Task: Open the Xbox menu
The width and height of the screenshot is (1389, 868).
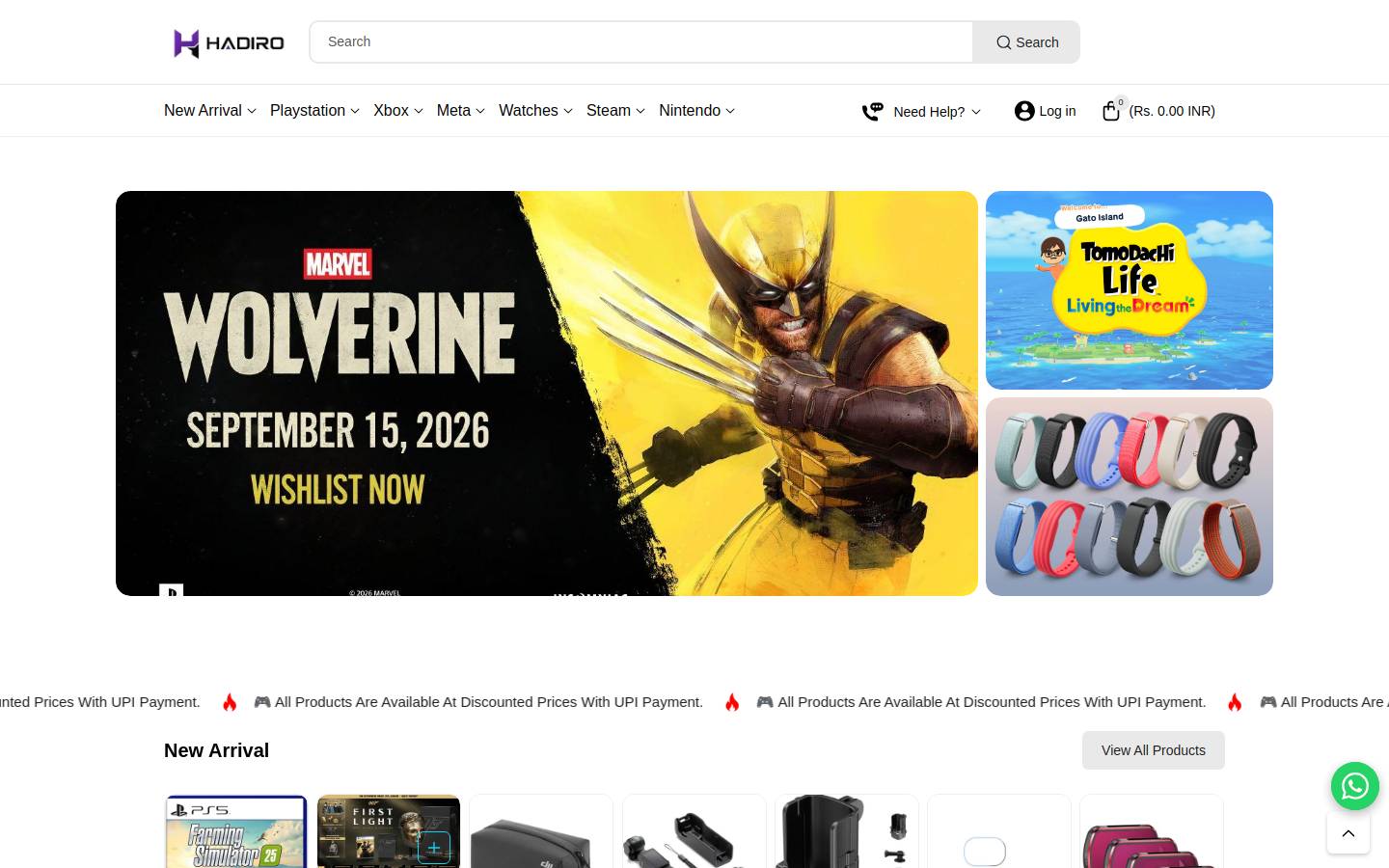Action: click(x=398, y=111)
